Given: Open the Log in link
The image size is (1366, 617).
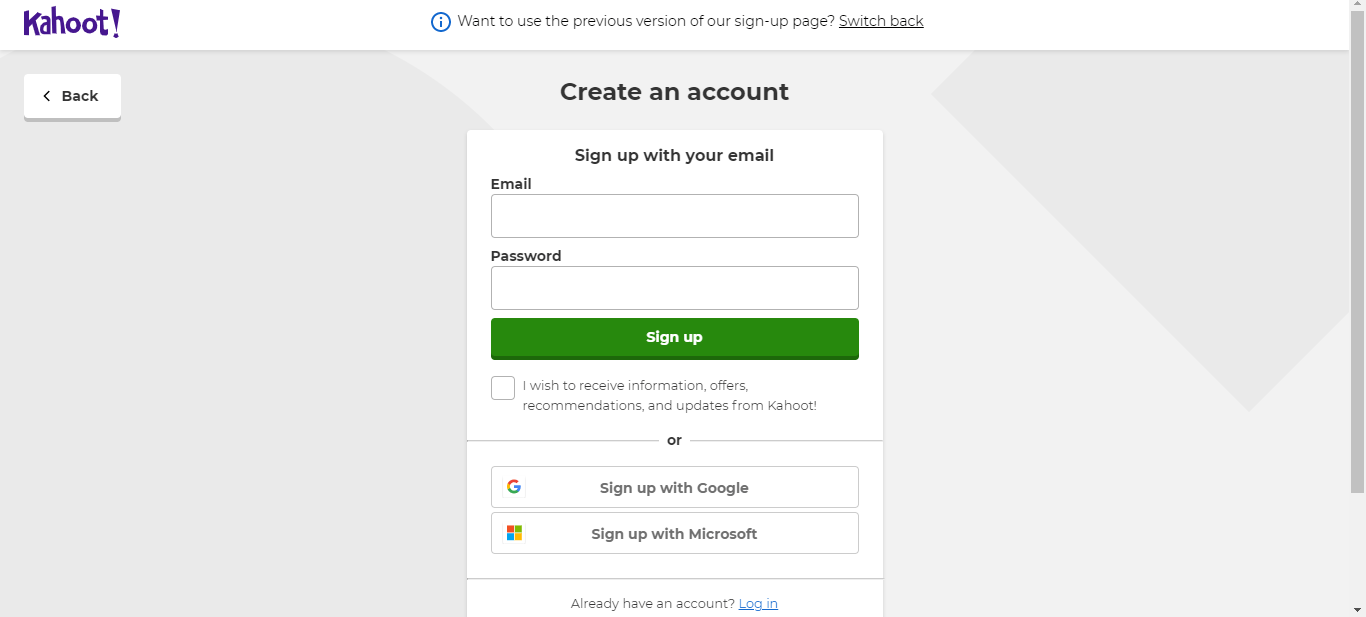Looking at the screenshot, I should click(x=758, y=604).
